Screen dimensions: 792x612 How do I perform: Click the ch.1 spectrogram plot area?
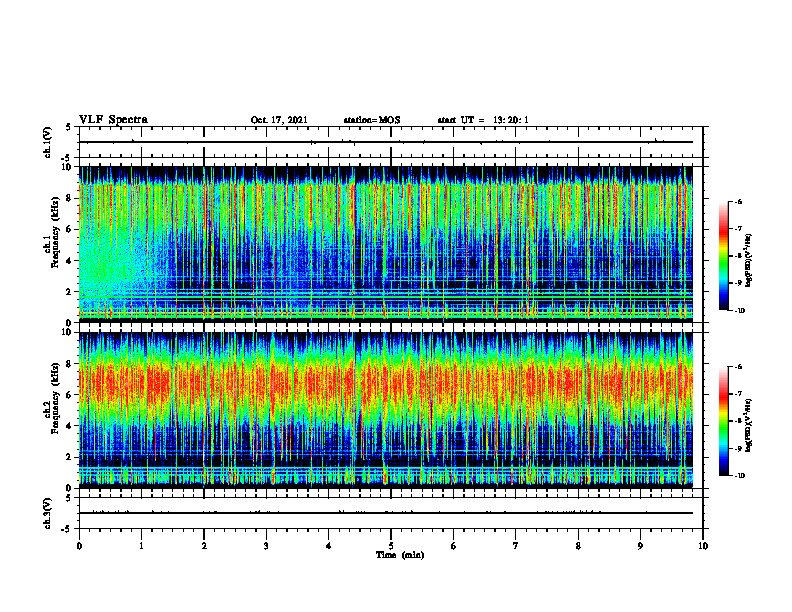pos(386,244)
